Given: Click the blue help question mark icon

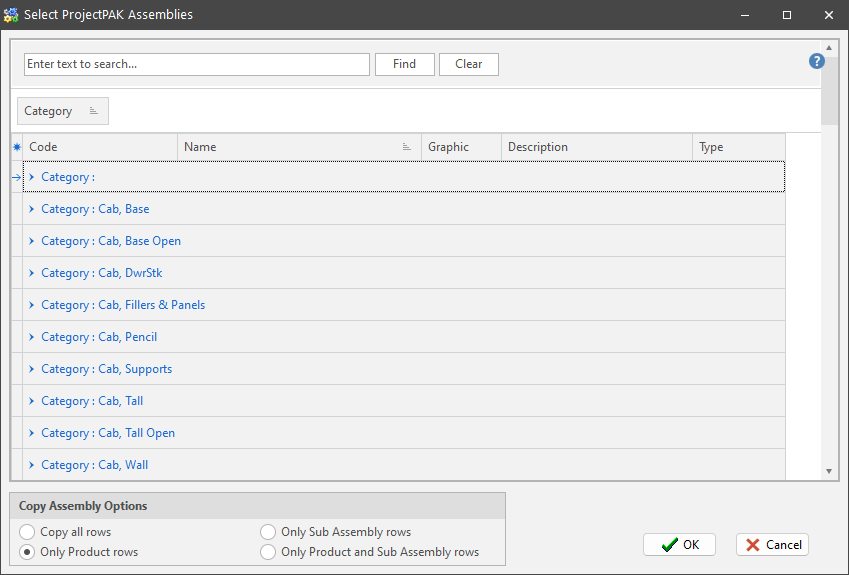Looking at the screenshot, I should click(x=816, y=62).
